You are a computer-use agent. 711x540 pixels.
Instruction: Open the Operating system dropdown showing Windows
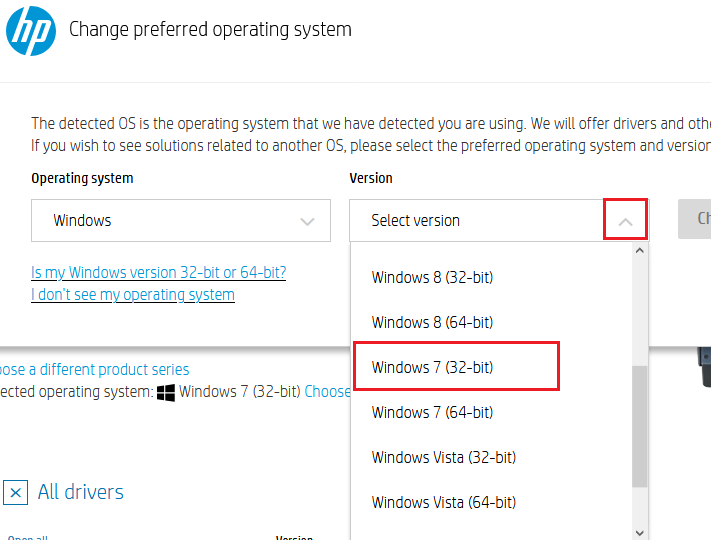pos(180,221)
